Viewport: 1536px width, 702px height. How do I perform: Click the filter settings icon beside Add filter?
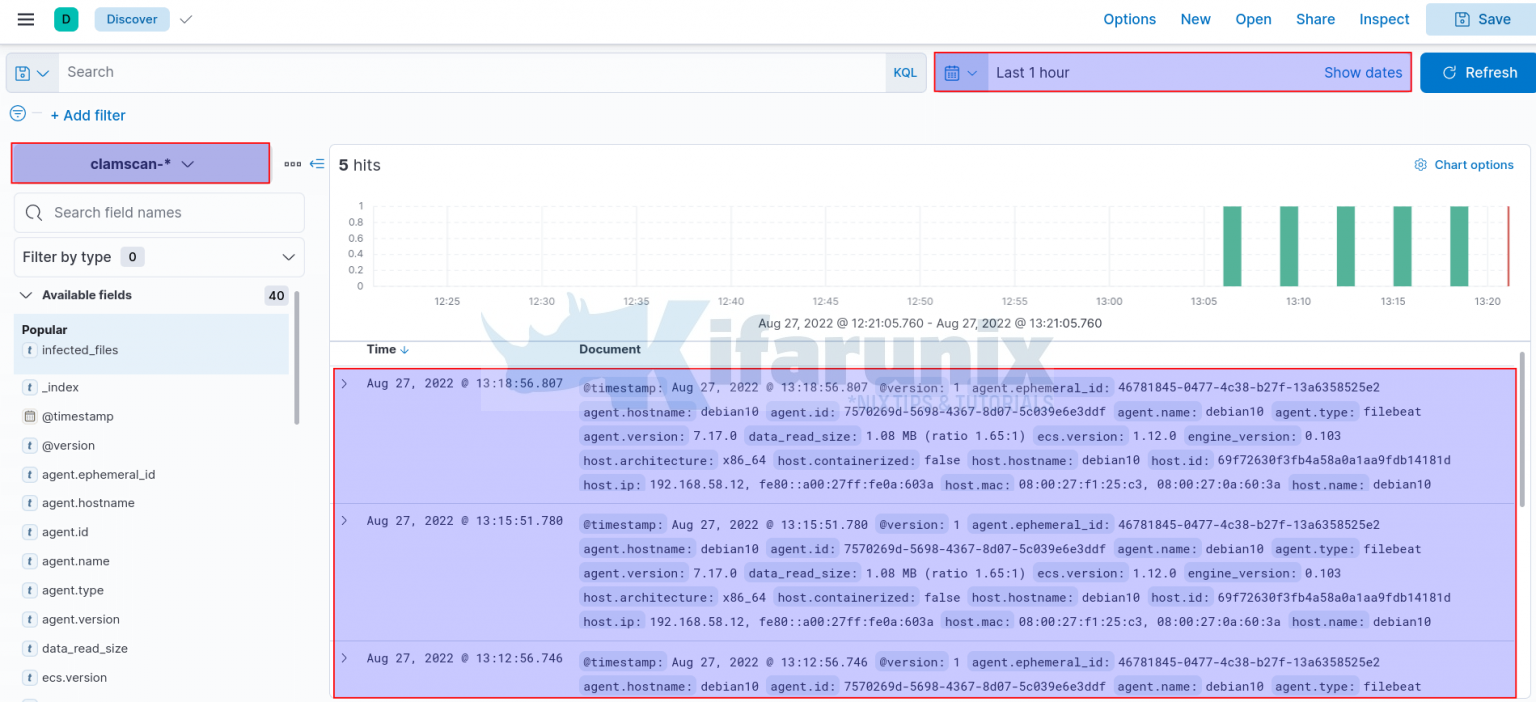click(x=17, y=115)
